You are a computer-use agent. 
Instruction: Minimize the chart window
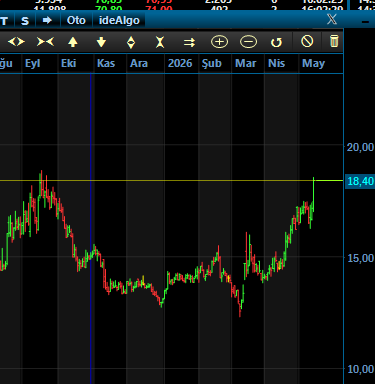365,22
